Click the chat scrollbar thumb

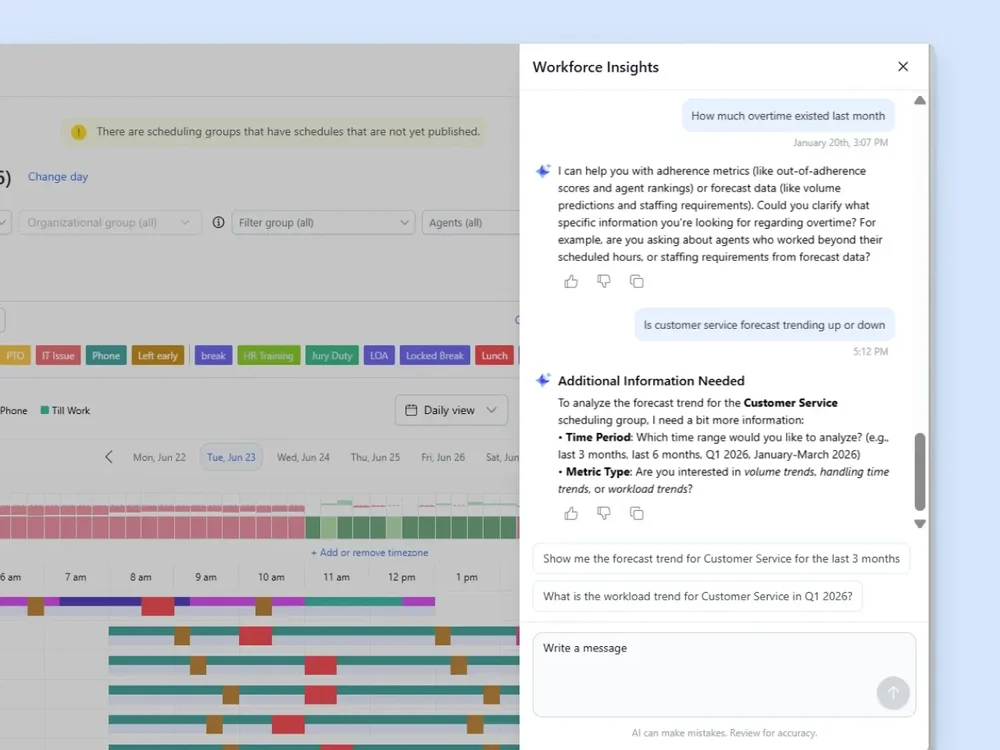point(920,471)
